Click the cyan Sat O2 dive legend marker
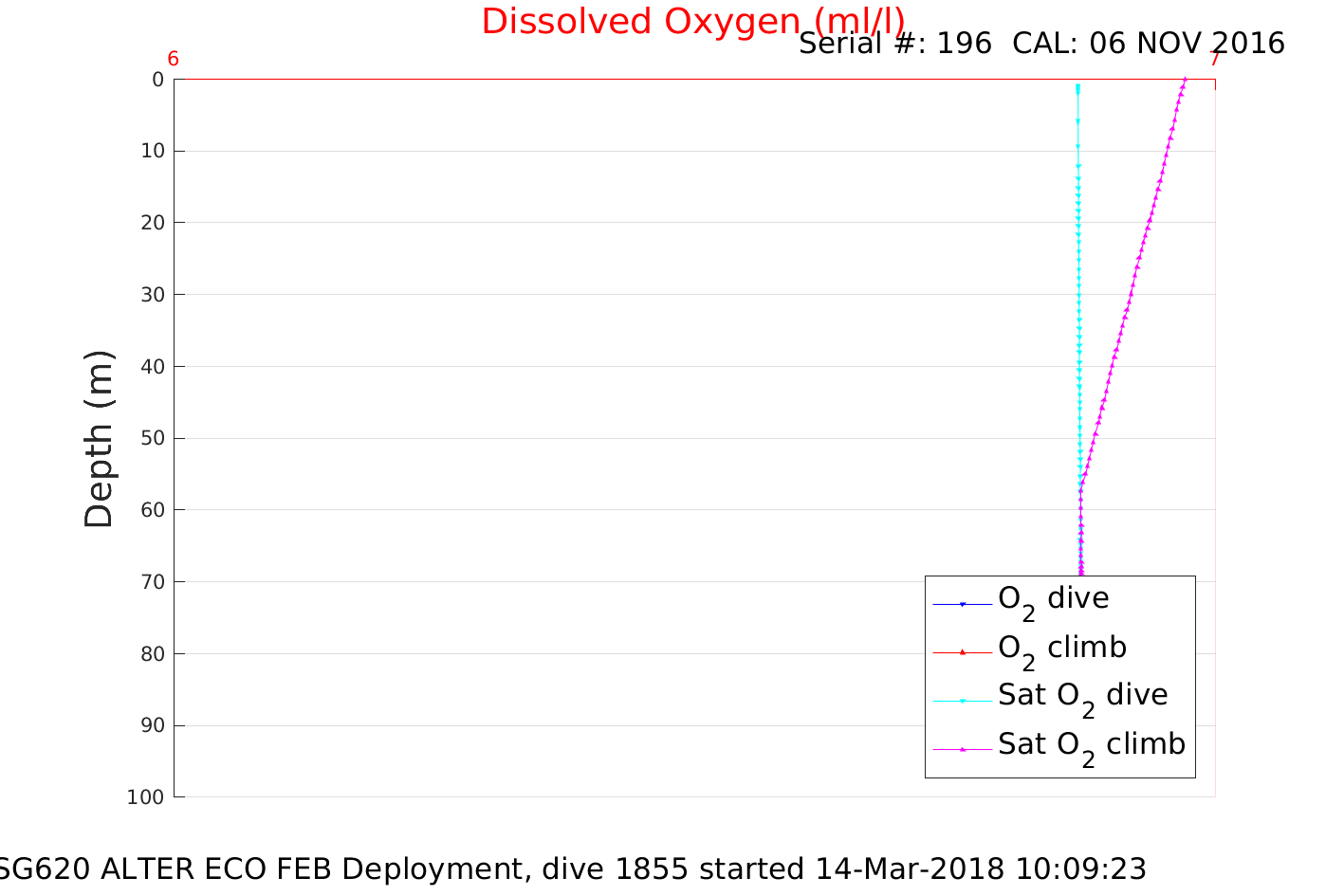Image resolution: width=1344 pixels, height=896 pixels. point(962,701)
